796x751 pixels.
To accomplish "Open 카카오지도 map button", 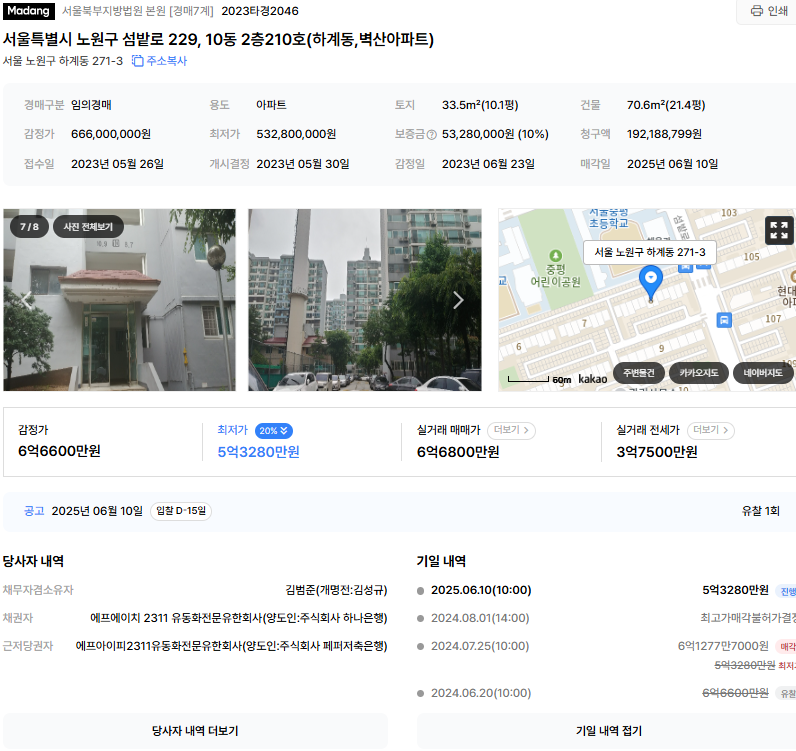I will point(699,373).
